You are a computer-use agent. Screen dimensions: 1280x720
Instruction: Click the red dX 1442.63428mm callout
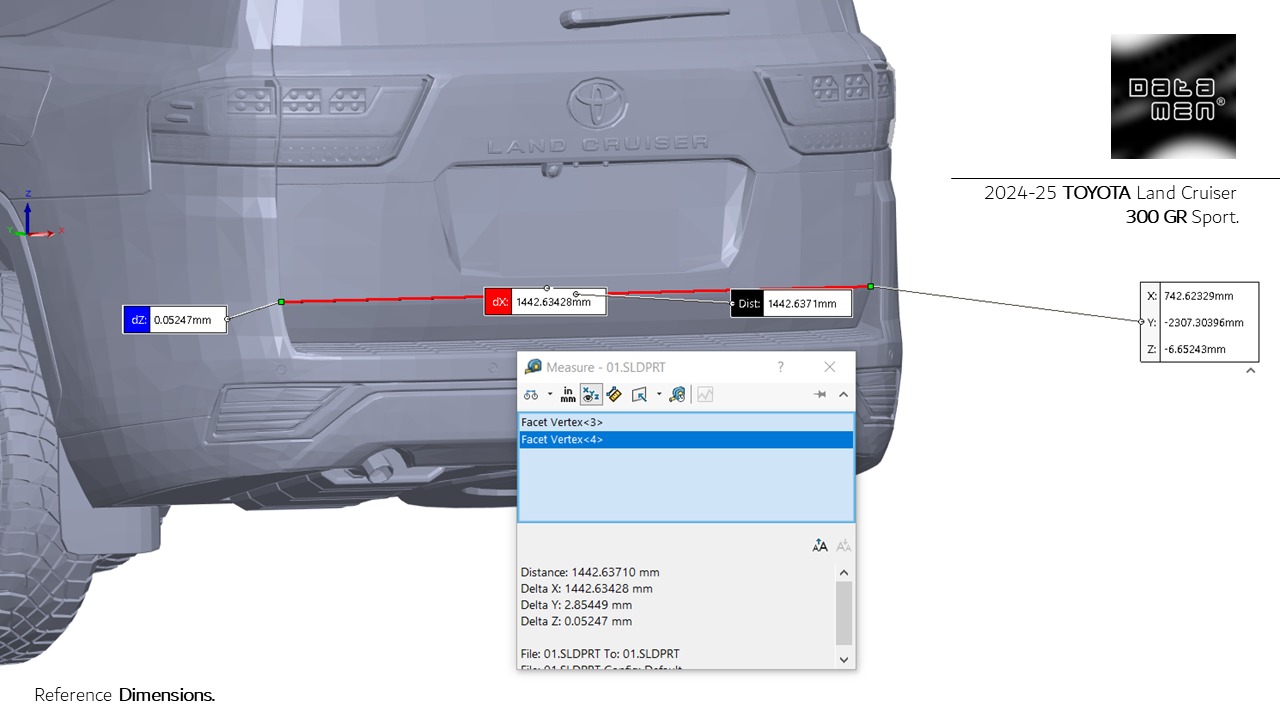545,302
